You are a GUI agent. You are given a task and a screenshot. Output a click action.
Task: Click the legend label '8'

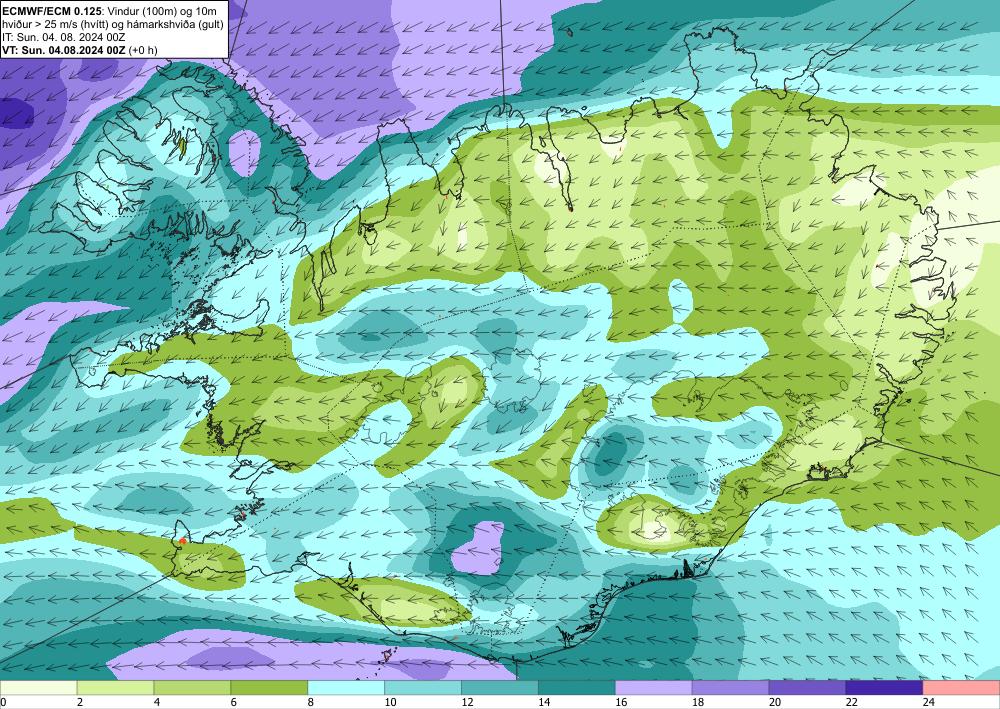[x=312, y=702]
